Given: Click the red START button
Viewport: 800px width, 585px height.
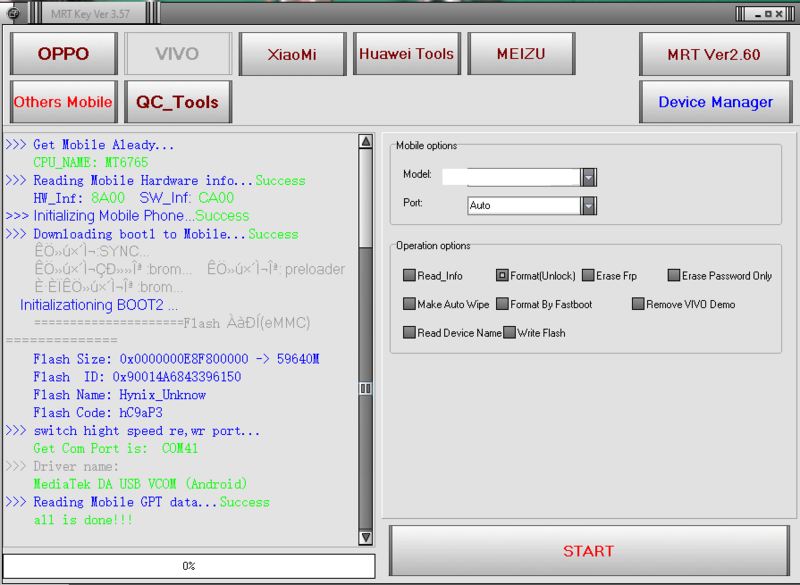Looking at the screenshot, I should coord(589,551).
